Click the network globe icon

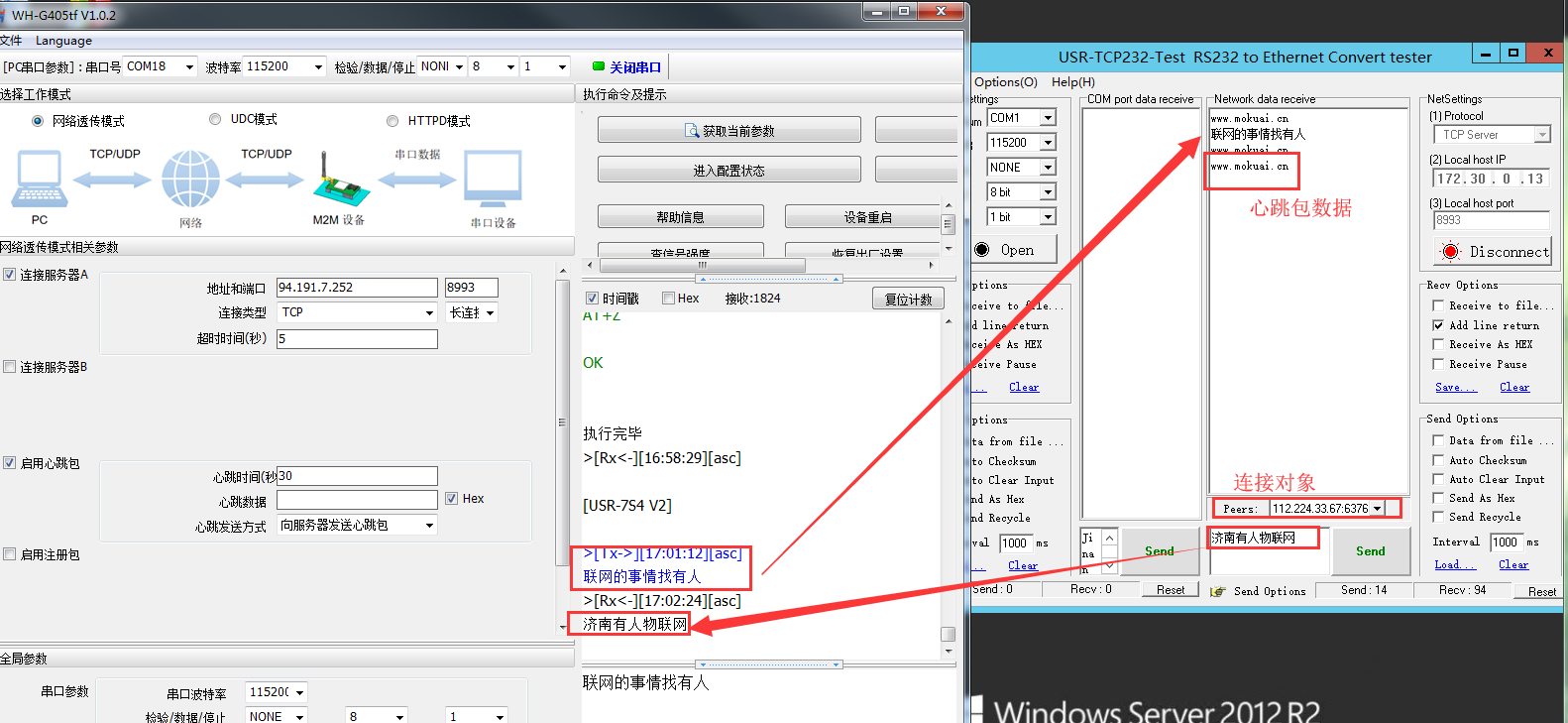coord(190,180)
